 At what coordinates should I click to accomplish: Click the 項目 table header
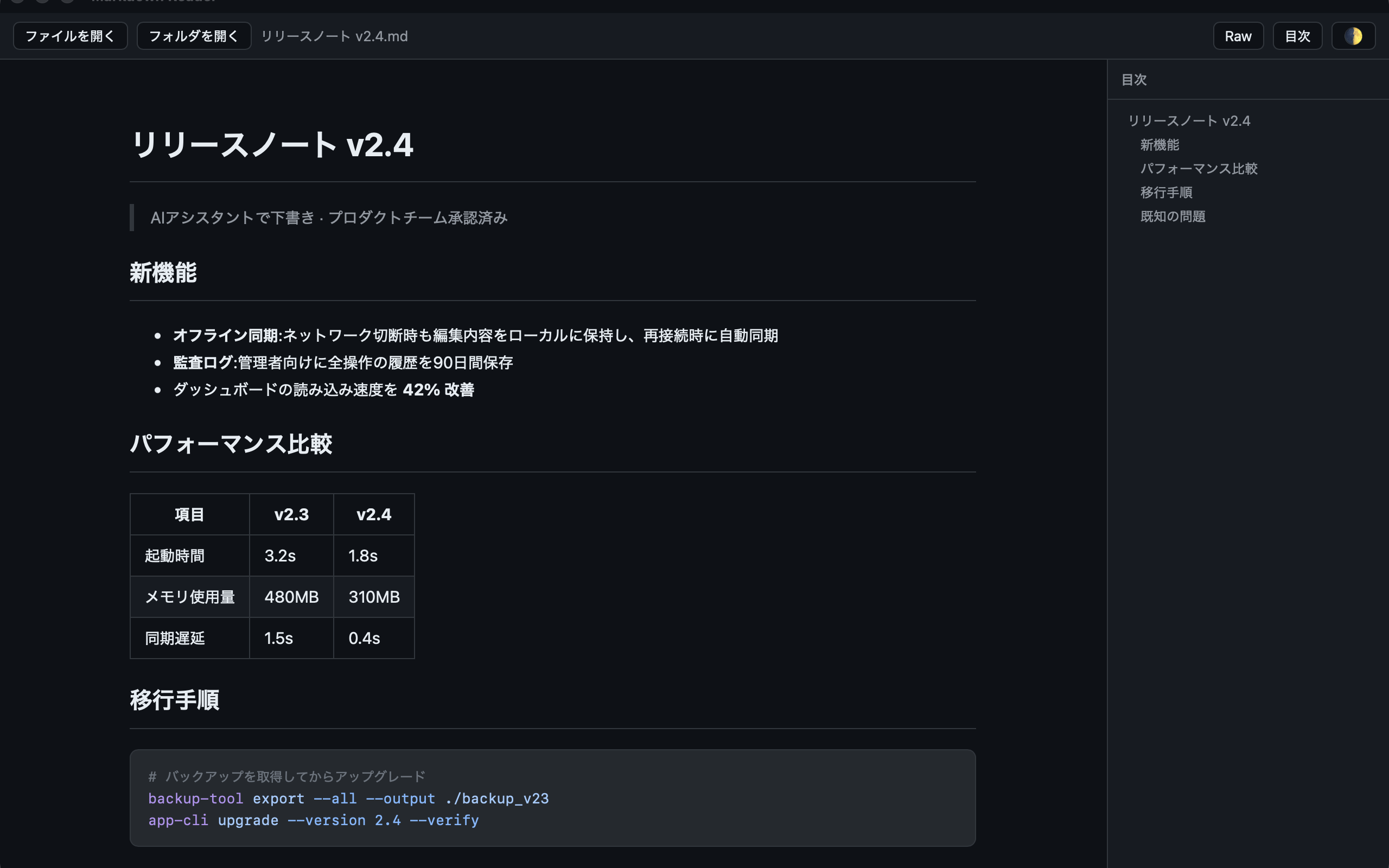[189, 514]
